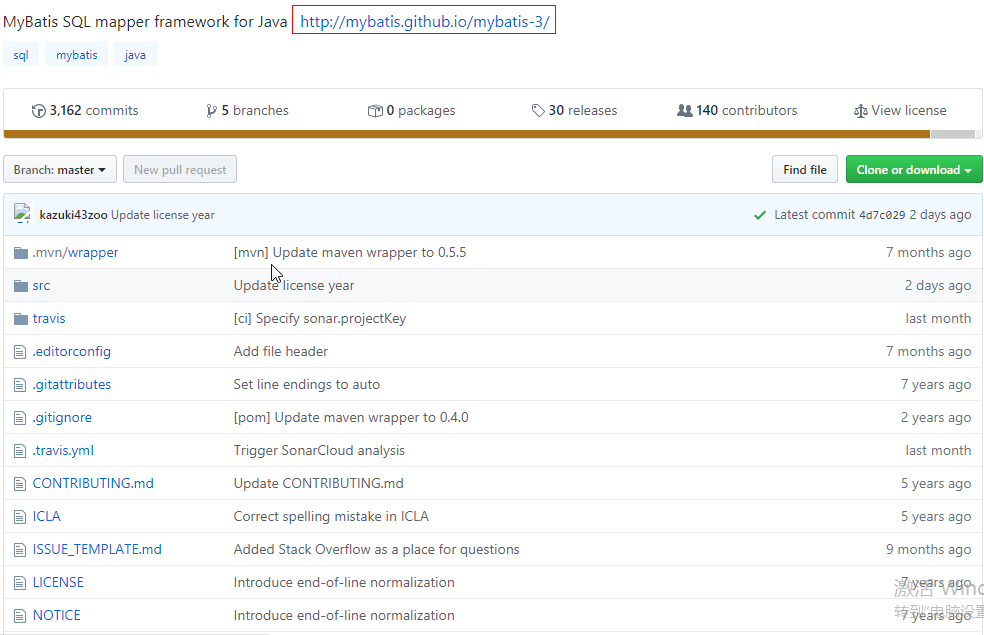
Task: Click the src folder icon
Action: click(21, 286)
